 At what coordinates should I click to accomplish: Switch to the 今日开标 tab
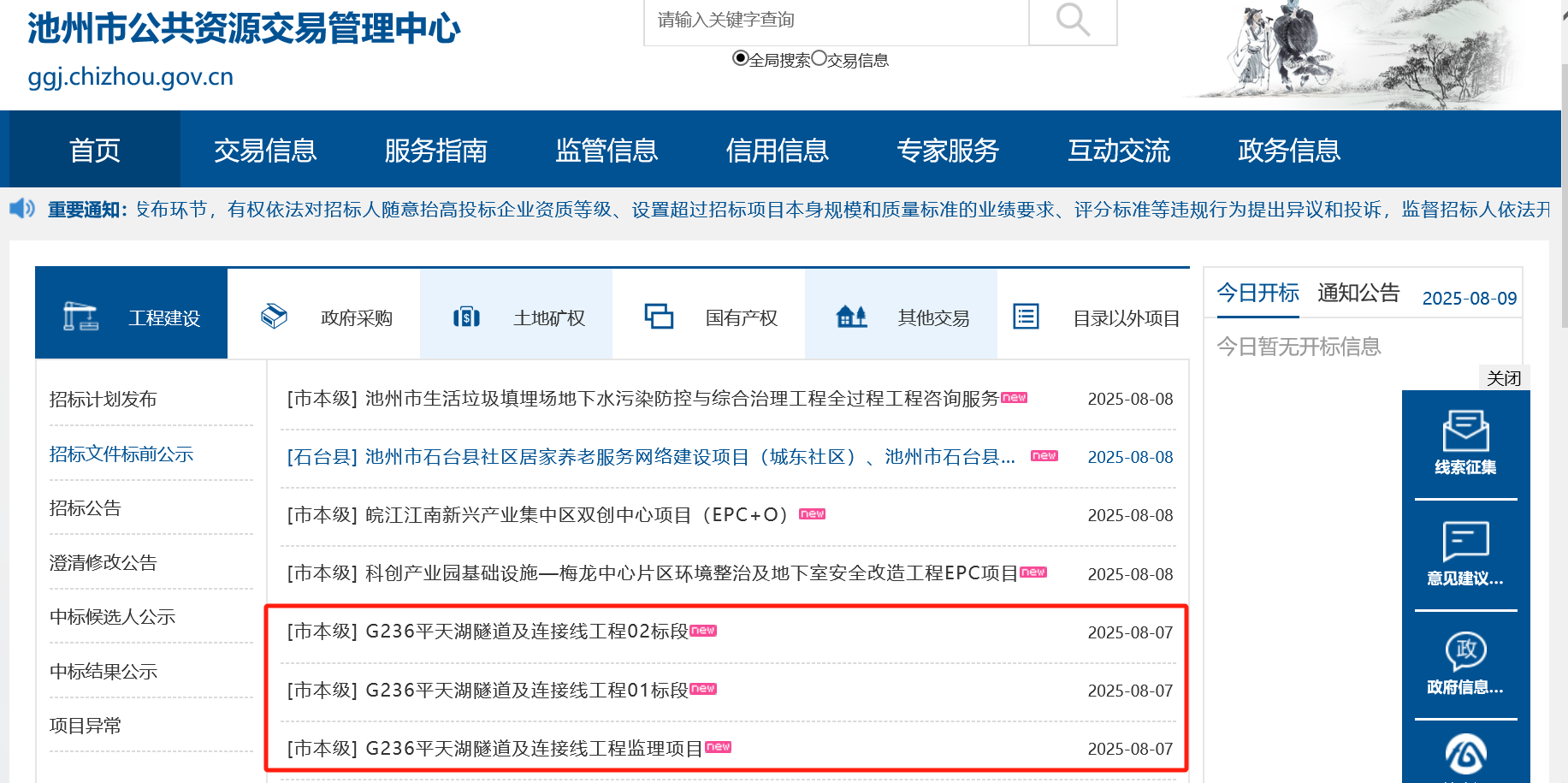click(x=1257, y=293)
